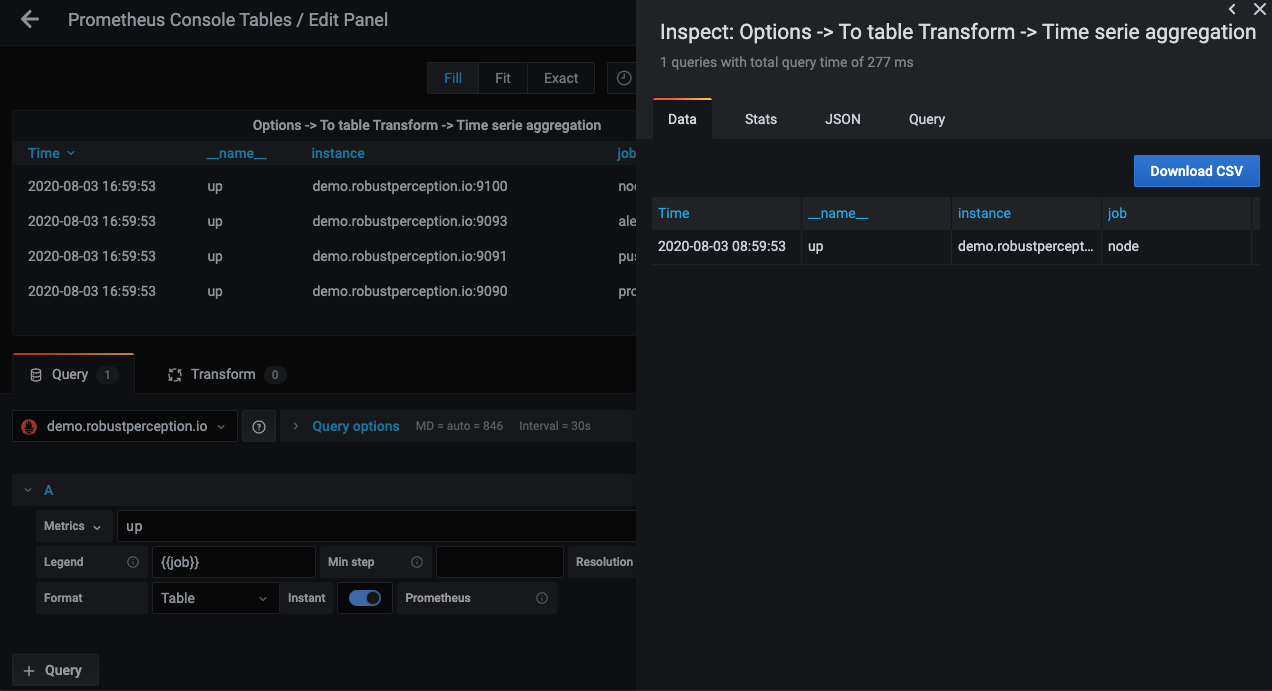The height and width of the screenshot is (691, 1272).
Task: Click the demo.robustperception.io:9093 cell
Action: coord(410,221)
